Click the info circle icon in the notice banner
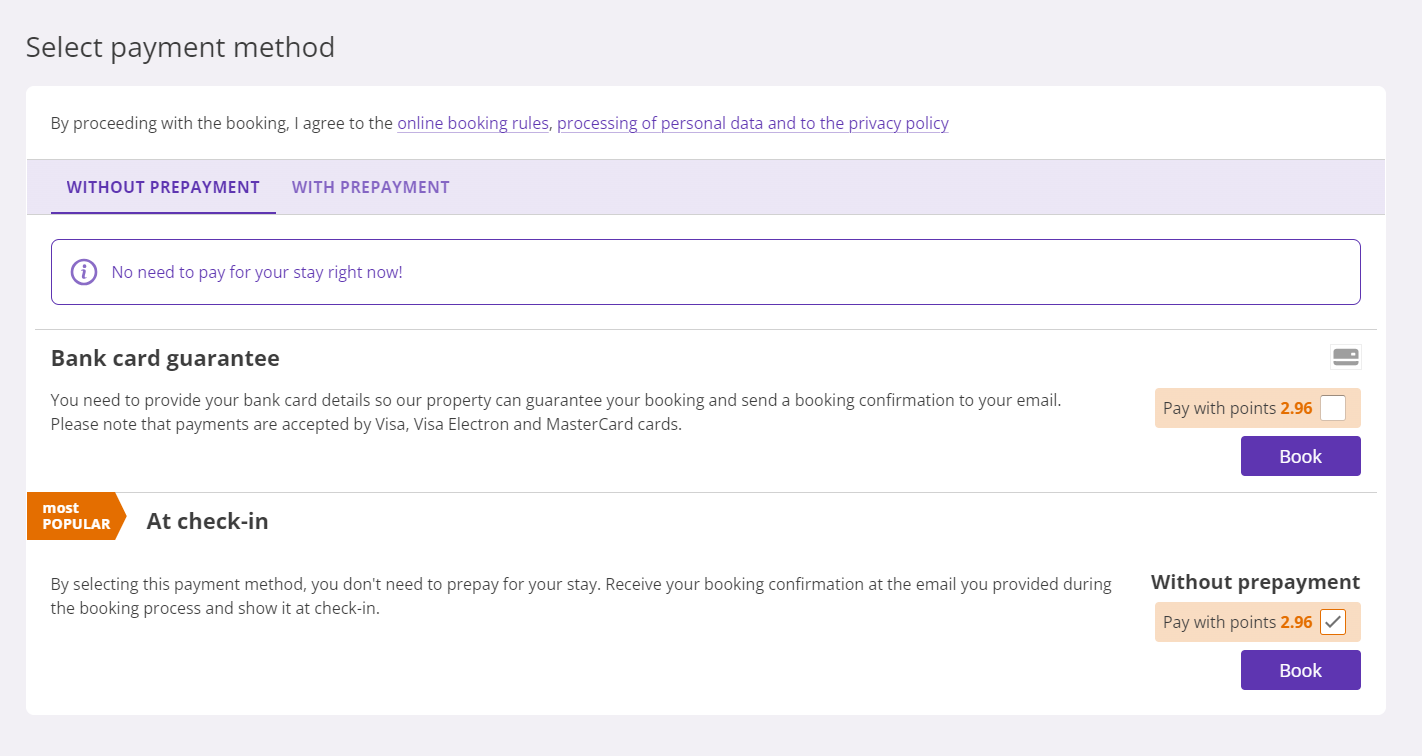Screen dimensions: 1422x756 click(x=84, y=272)
